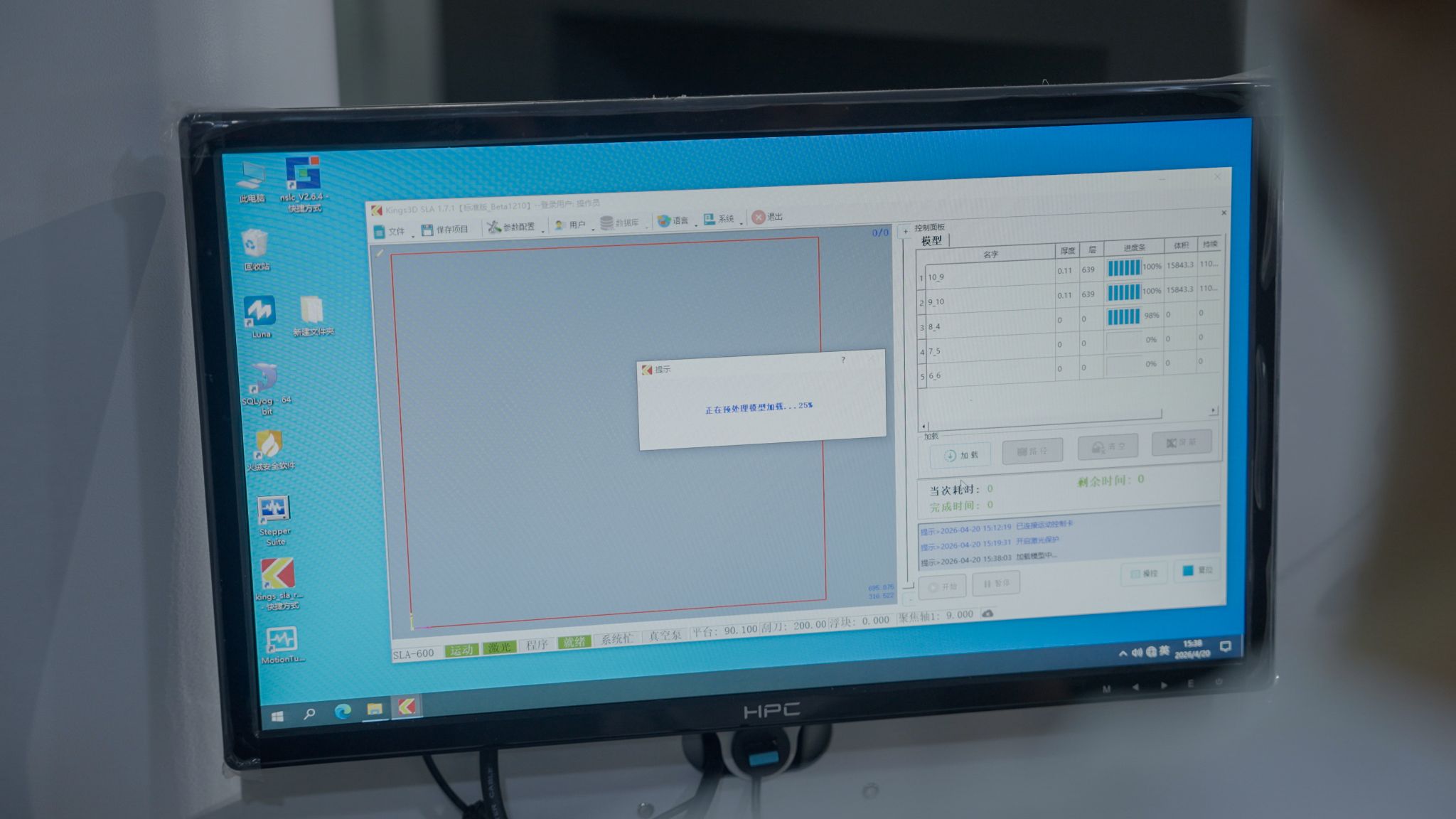Click the 退出 exit toolbar button
The image size is (1456, 819).
click(x=767, y=217)
